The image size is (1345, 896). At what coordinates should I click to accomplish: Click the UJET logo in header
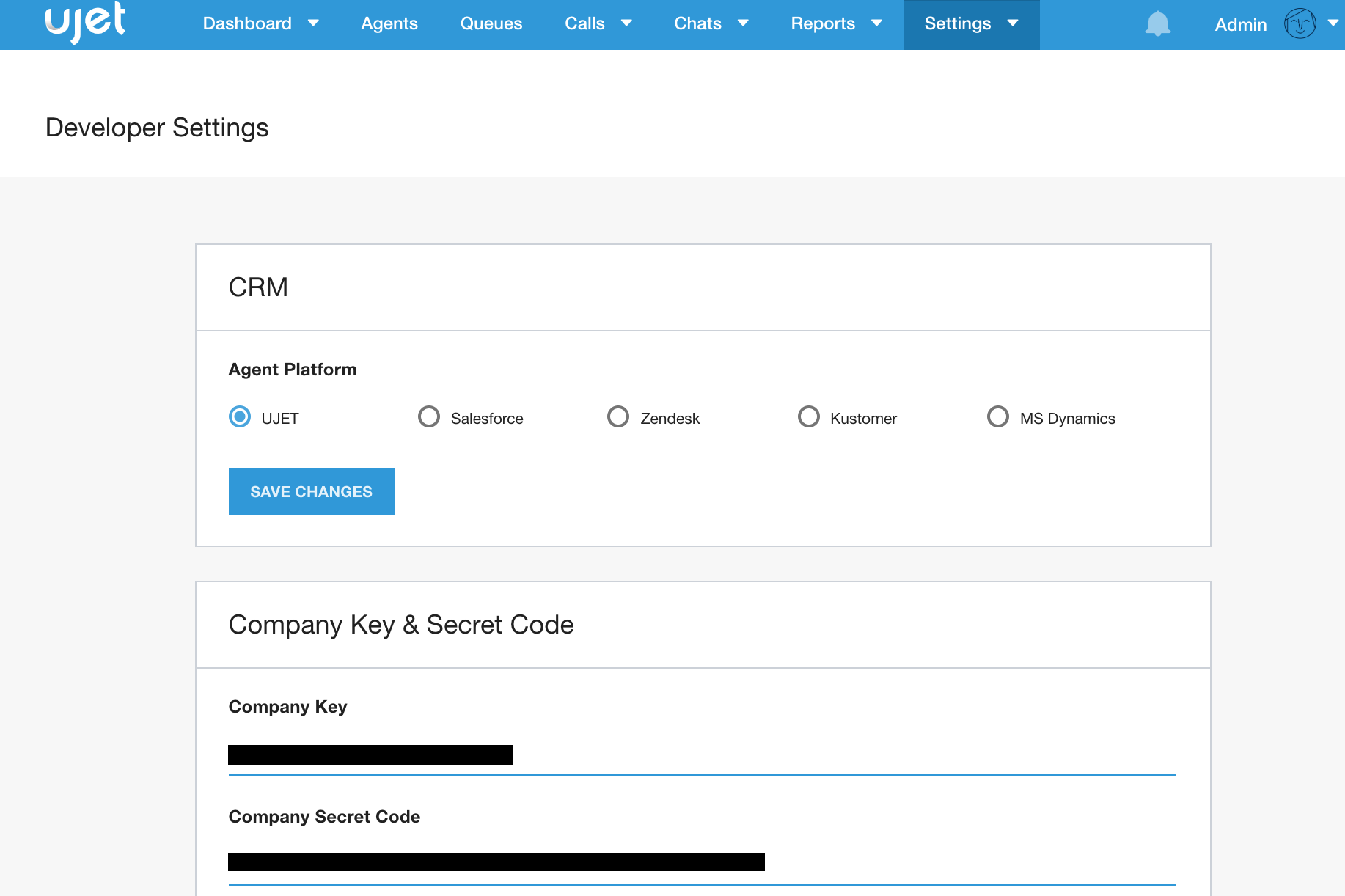point(85,23)
